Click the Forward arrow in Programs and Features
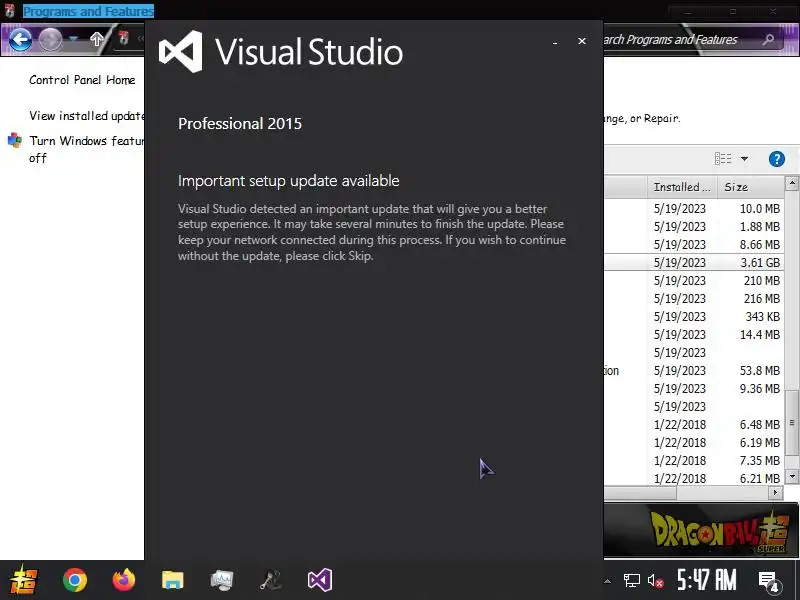Viewport: 800px width, 600px height. click(51, 40)
